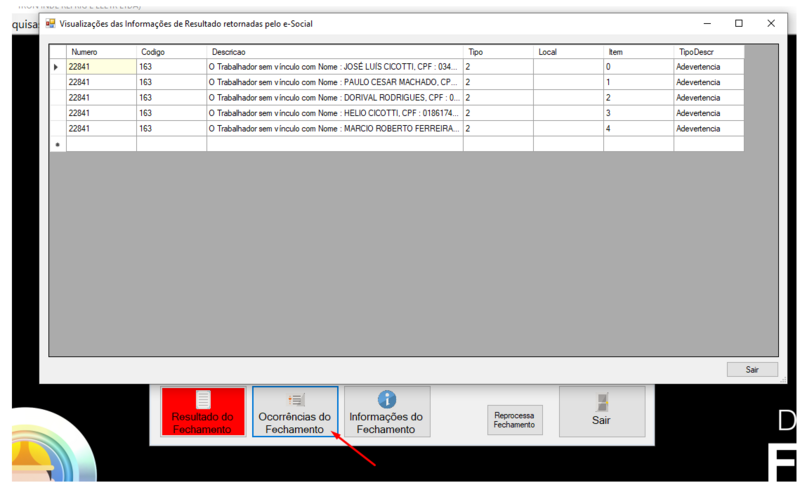This screenshot has height=490, width=800.
Task: Select the empty Local cell in the JOSÉ LUÍS CICOTTI row
Action: click(x=568, y=67)
